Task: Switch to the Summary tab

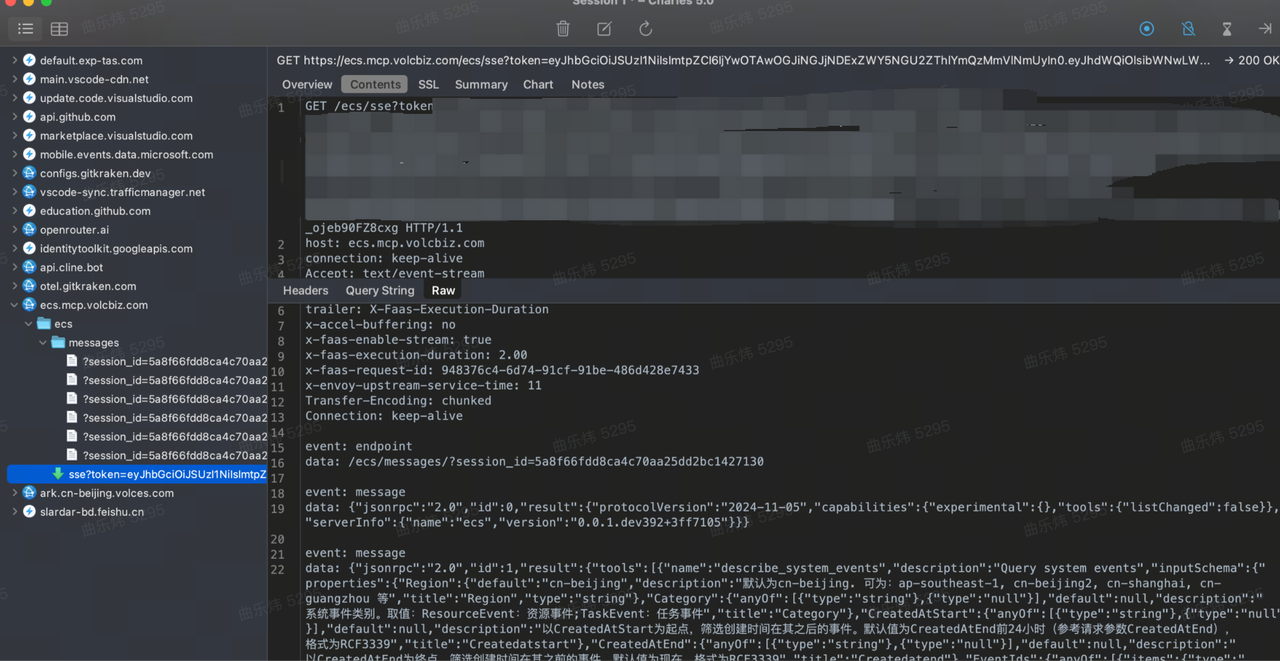Action: coord(481,85)
